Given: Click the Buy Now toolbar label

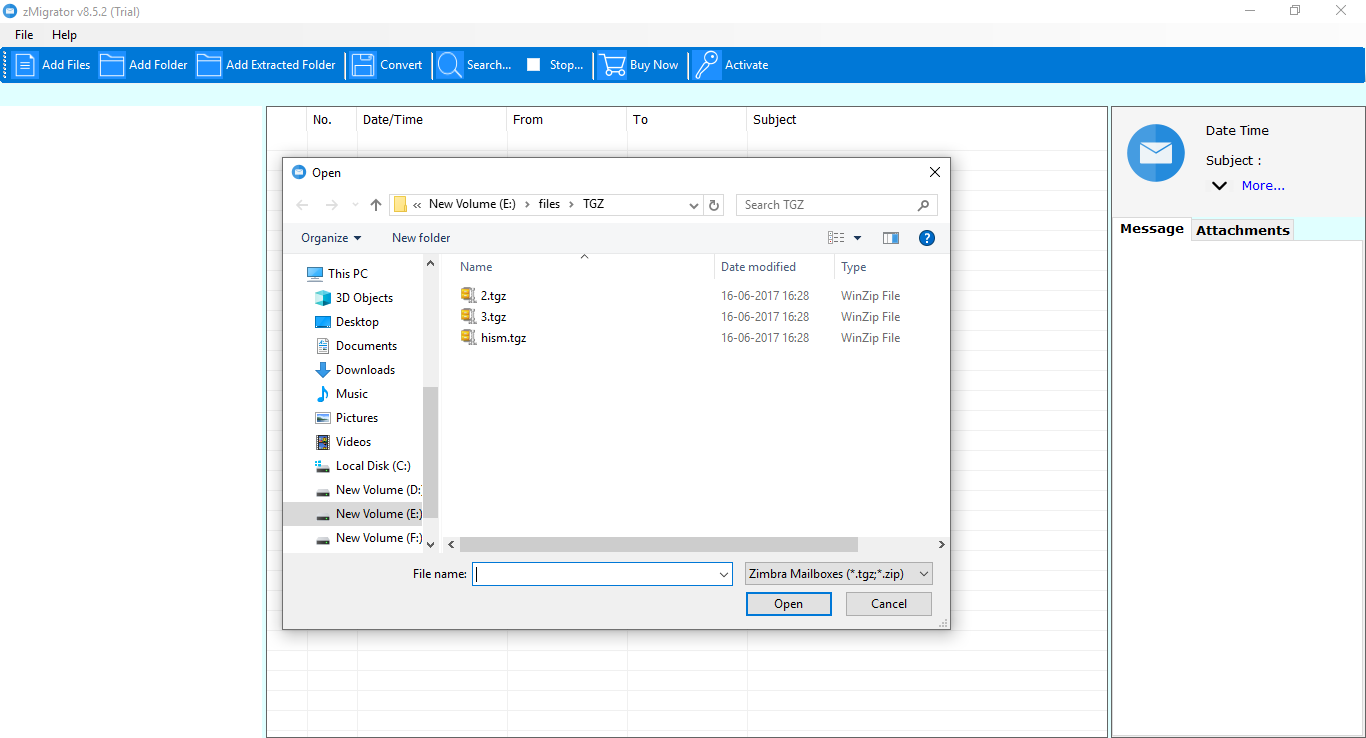Looking at the screenshot, I should tap(654, 65).
